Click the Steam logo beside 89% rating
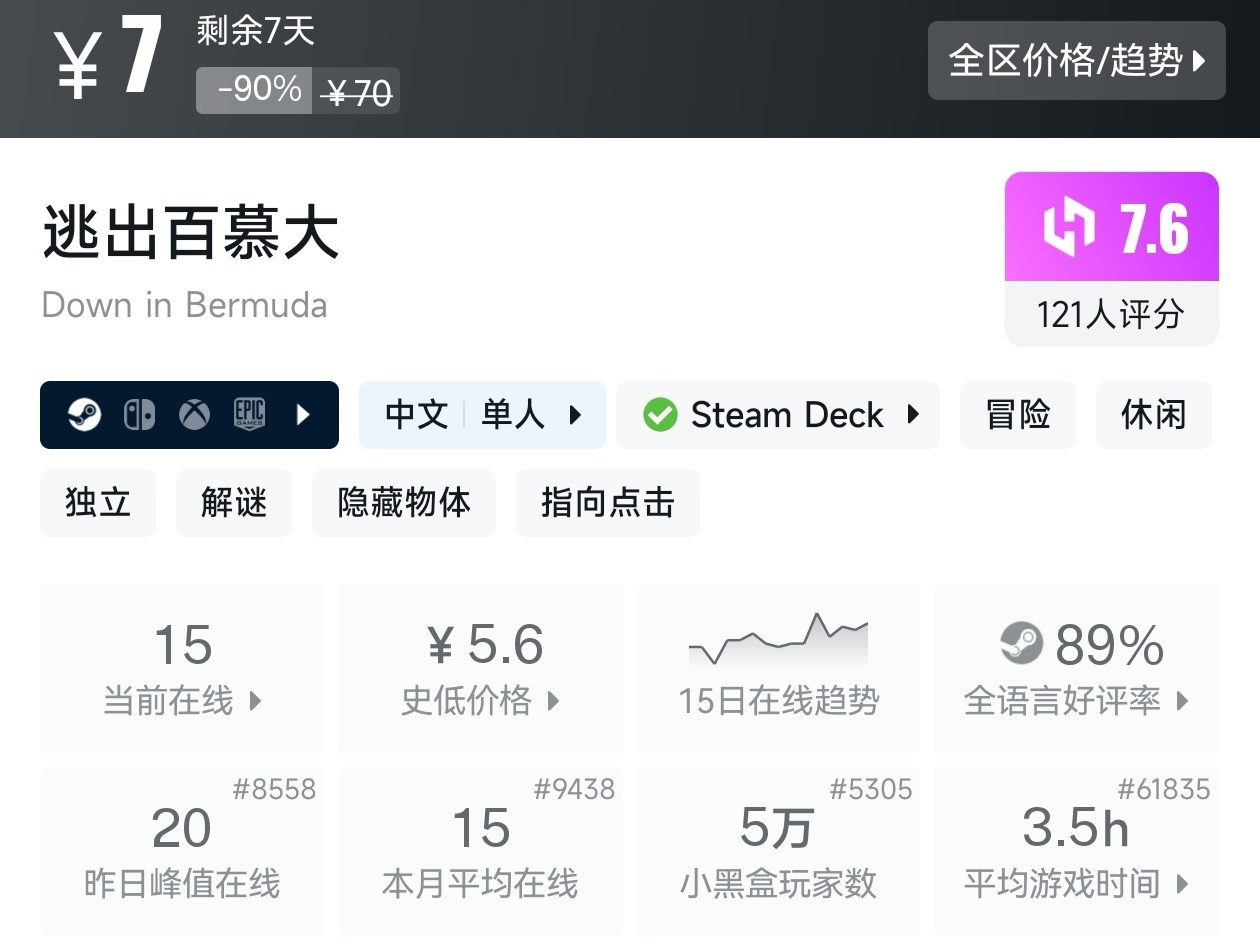Viewport: 1260px width, 944px height. coord(1021,645)
